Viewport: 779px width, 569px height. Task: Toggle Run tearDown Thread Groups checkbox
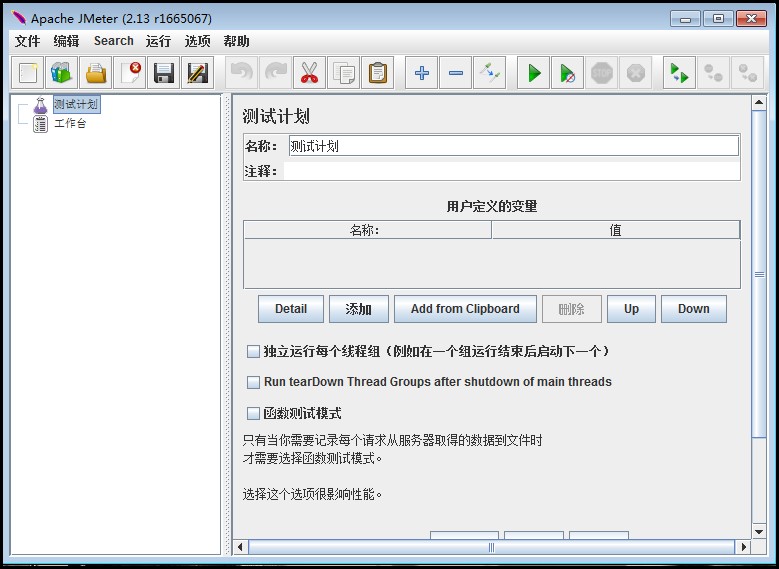(x=253, y=382)
